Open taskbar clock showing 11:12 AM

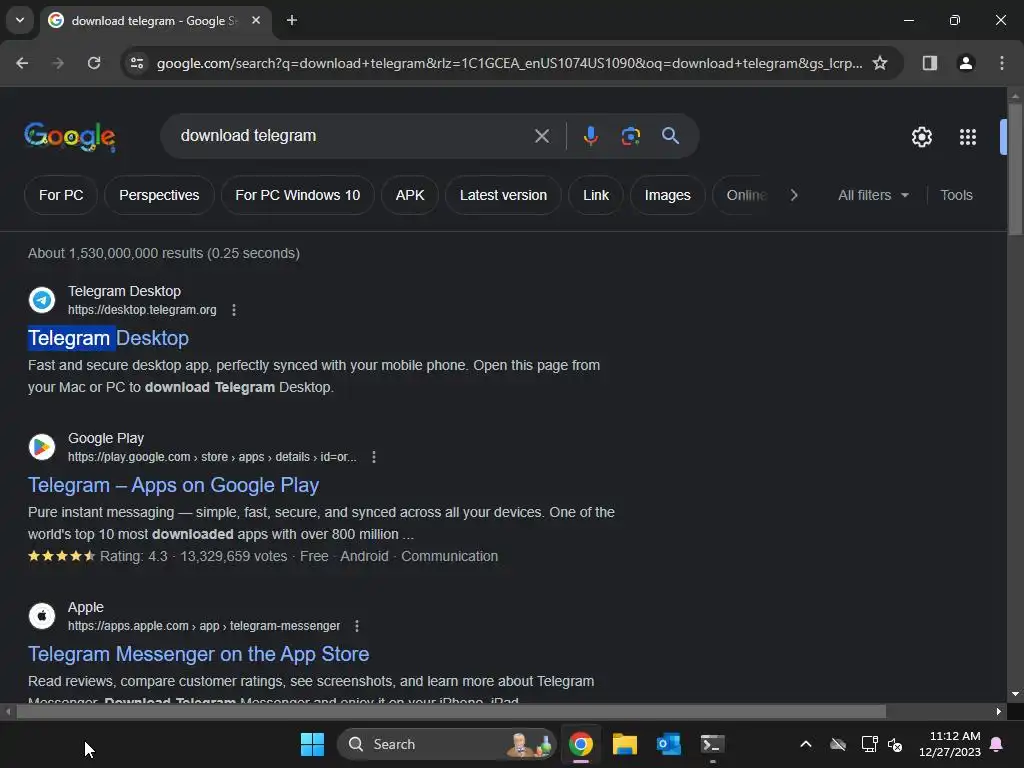pos(950,744)
